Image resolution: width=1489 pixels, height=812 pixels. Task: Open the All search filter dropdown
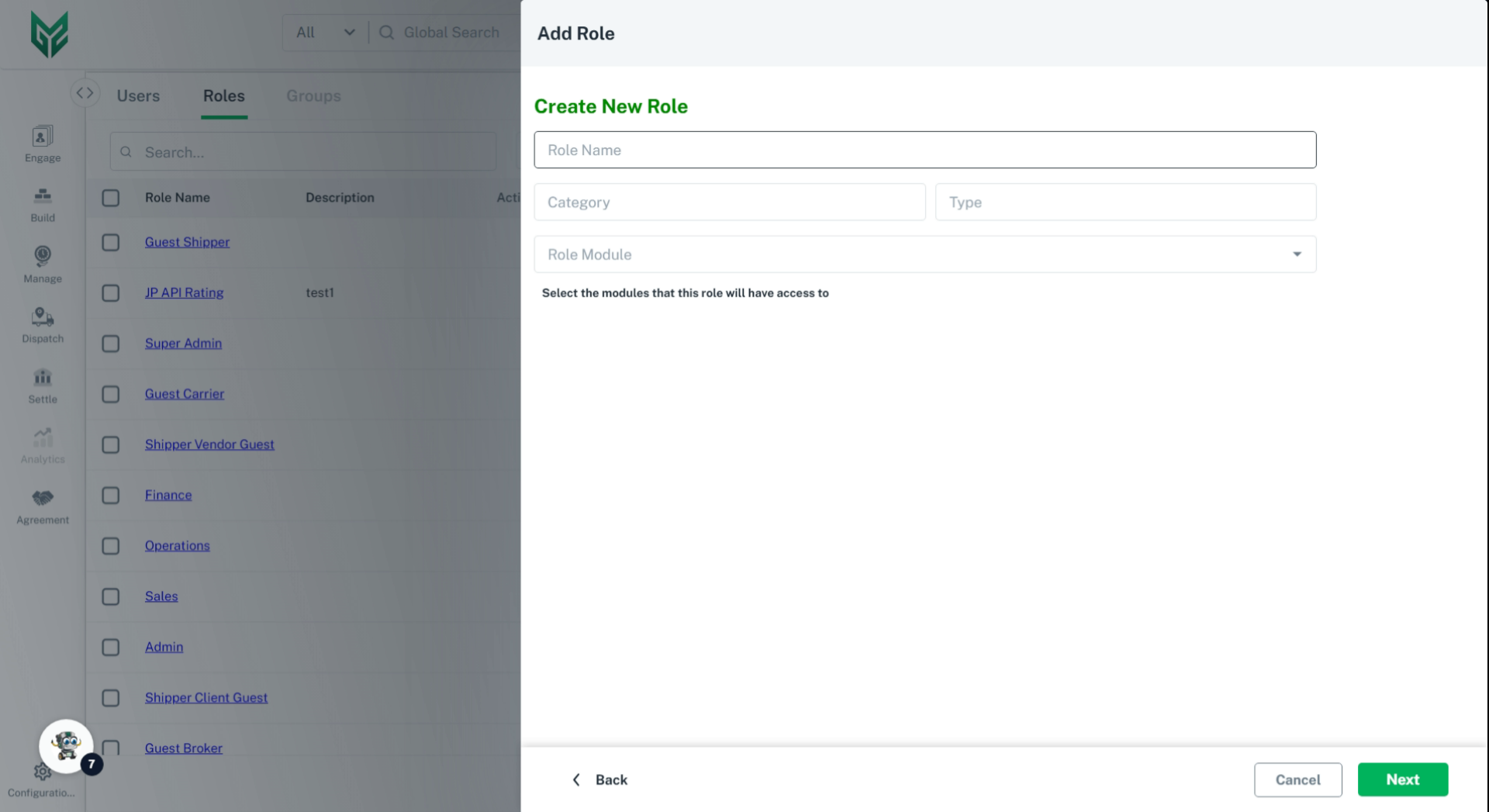pos(325,33)
